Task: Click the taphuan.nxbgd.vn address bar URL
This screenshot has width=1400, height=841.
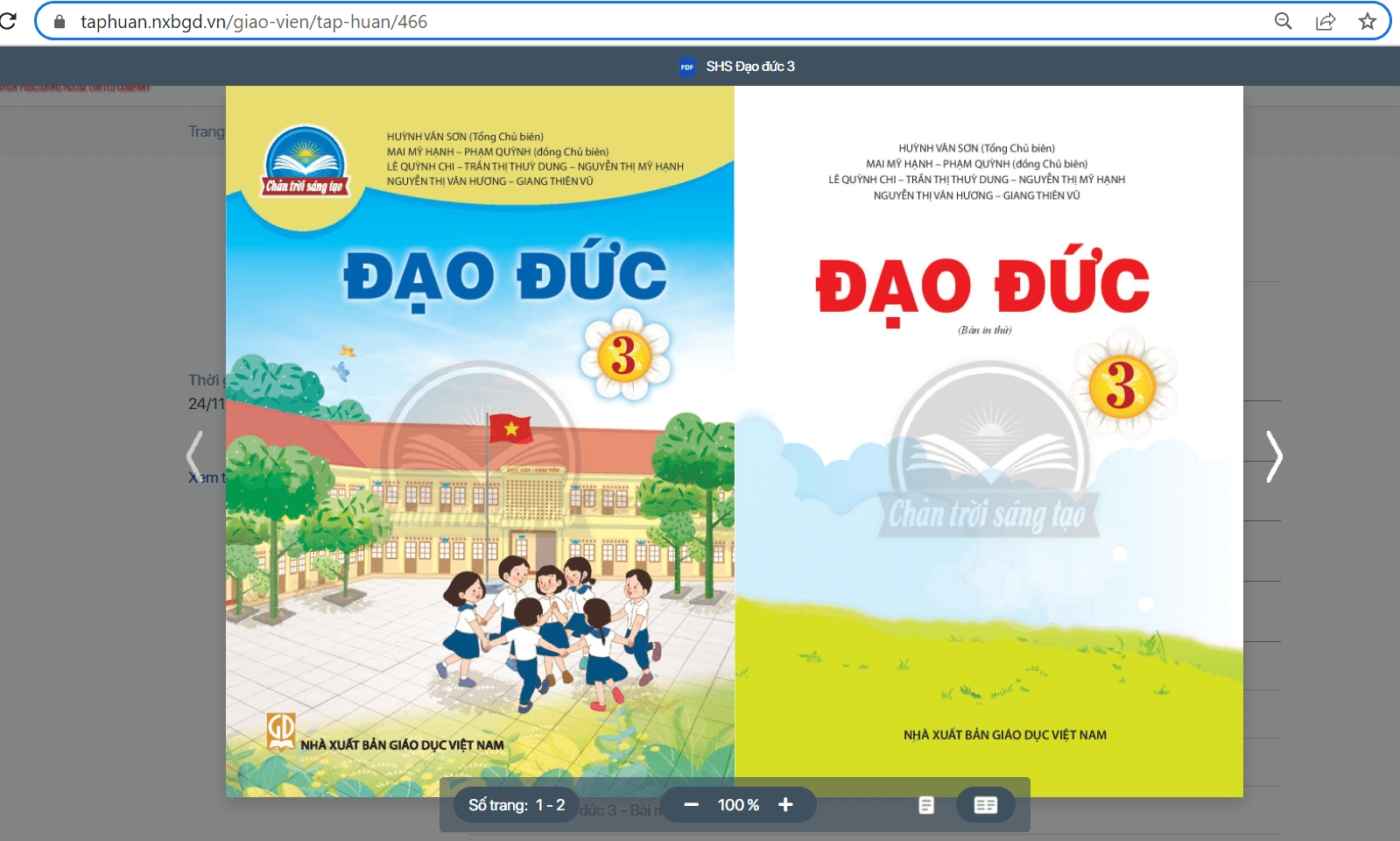Action: pos(254,22)
